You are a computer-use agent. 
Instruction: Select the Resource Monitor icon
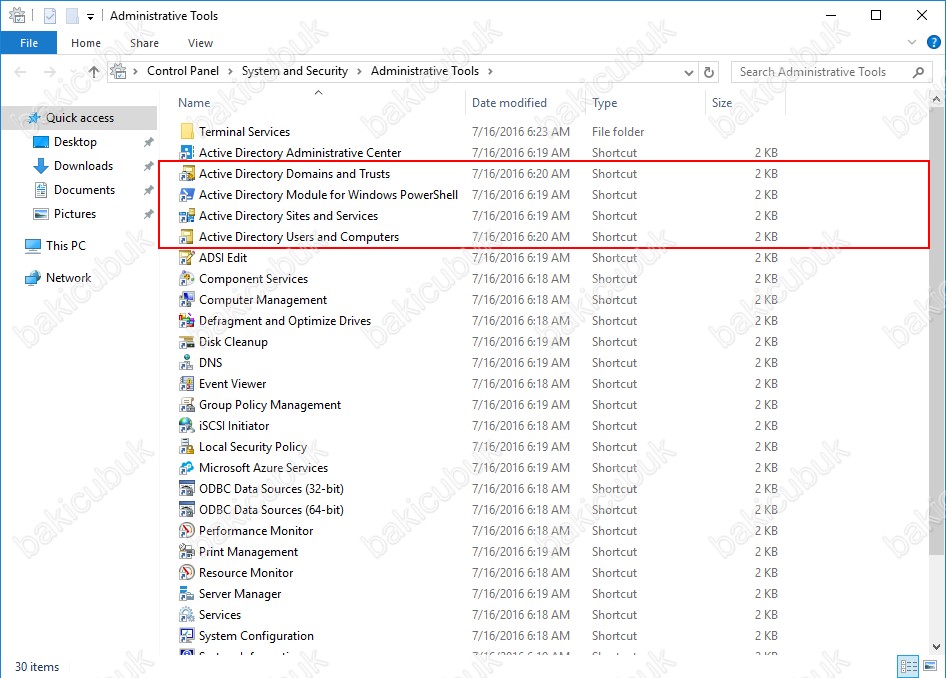coord(187,573)
